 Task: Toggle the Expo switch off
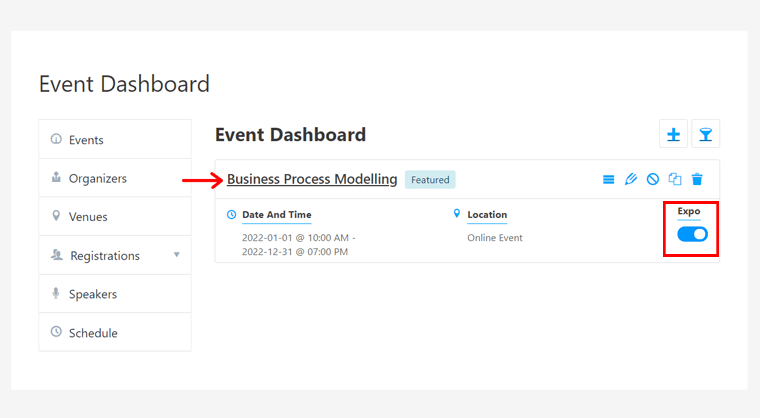pos(692,234)
